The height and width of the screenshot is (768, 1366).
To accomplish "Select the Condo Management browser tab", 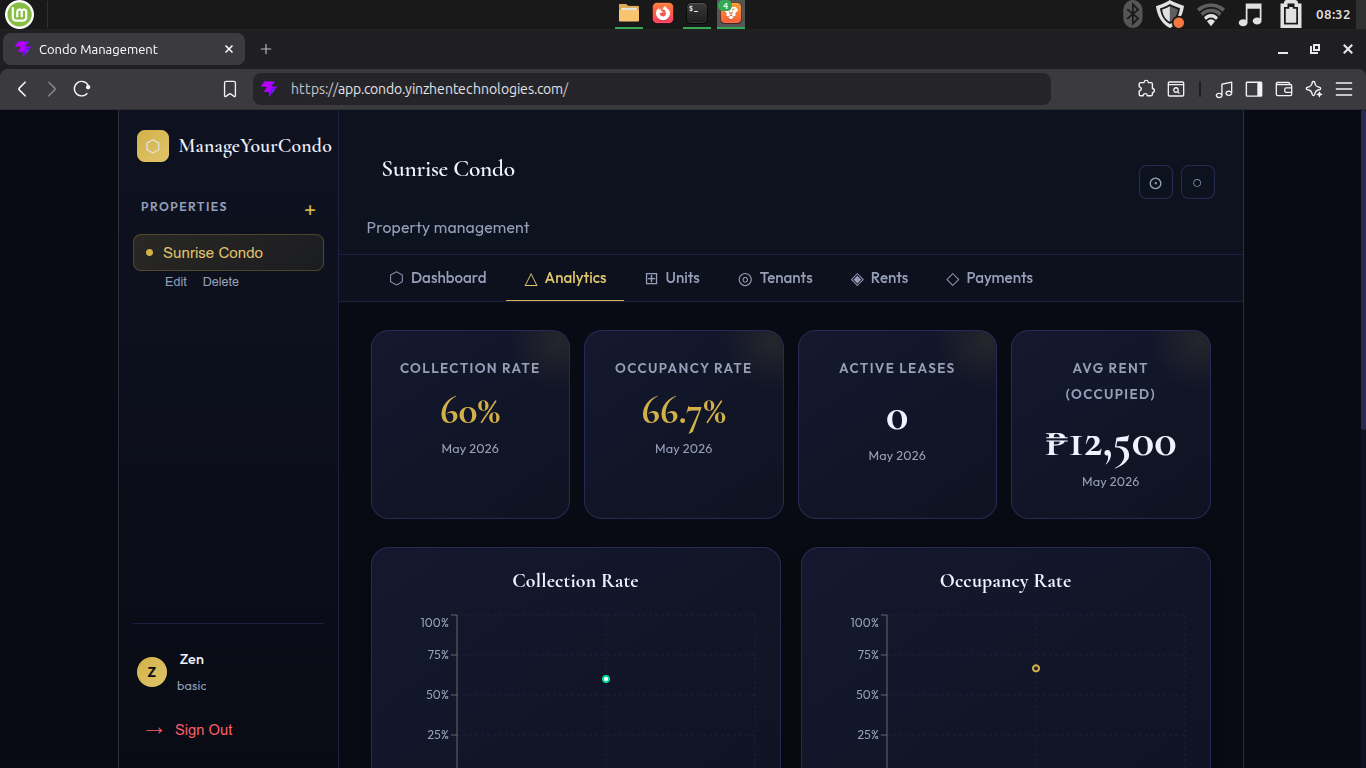I will click(x=124, y=49).
